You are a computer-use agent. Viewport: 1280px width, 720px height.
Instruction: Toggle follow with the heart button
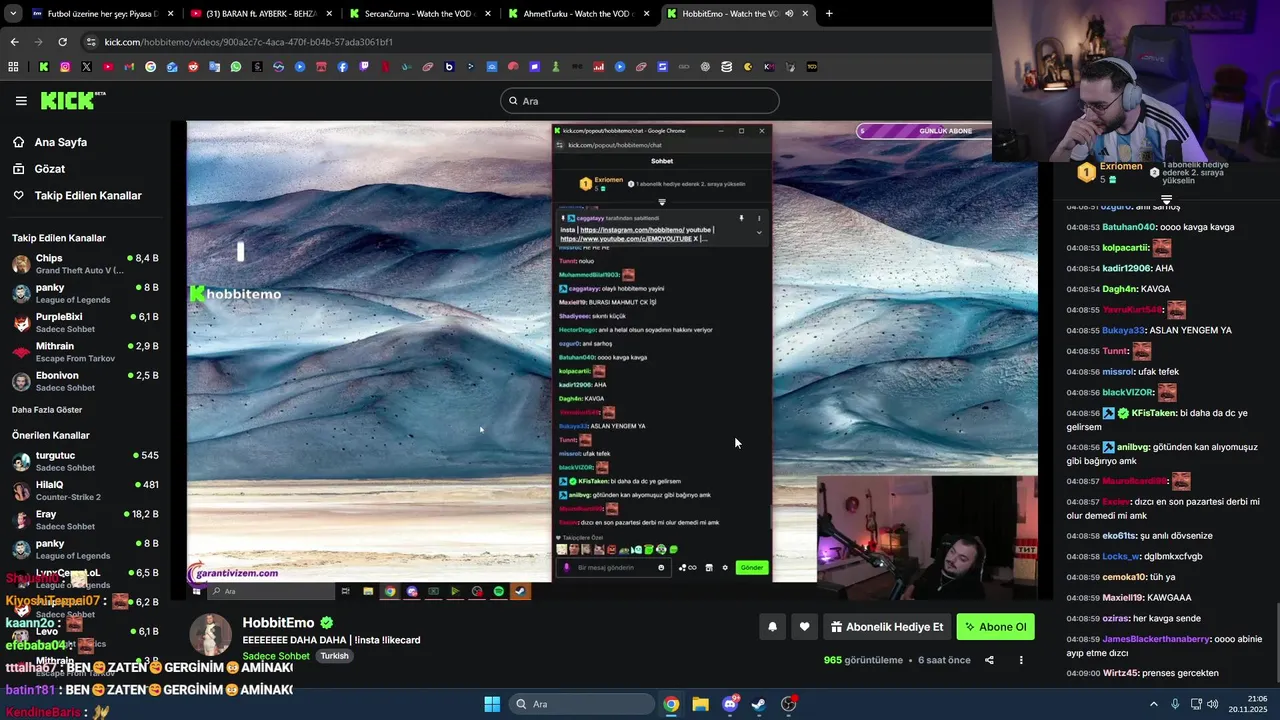pyautogui.click(x=804, y=627)
